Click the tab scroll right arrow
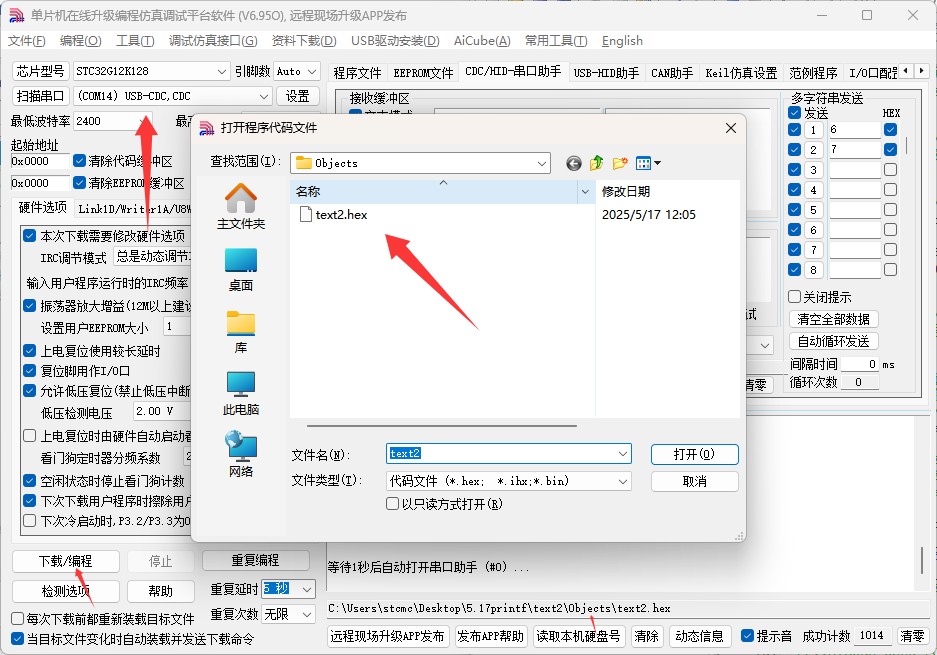Screen dimensions: 937x655 [921, 71]
